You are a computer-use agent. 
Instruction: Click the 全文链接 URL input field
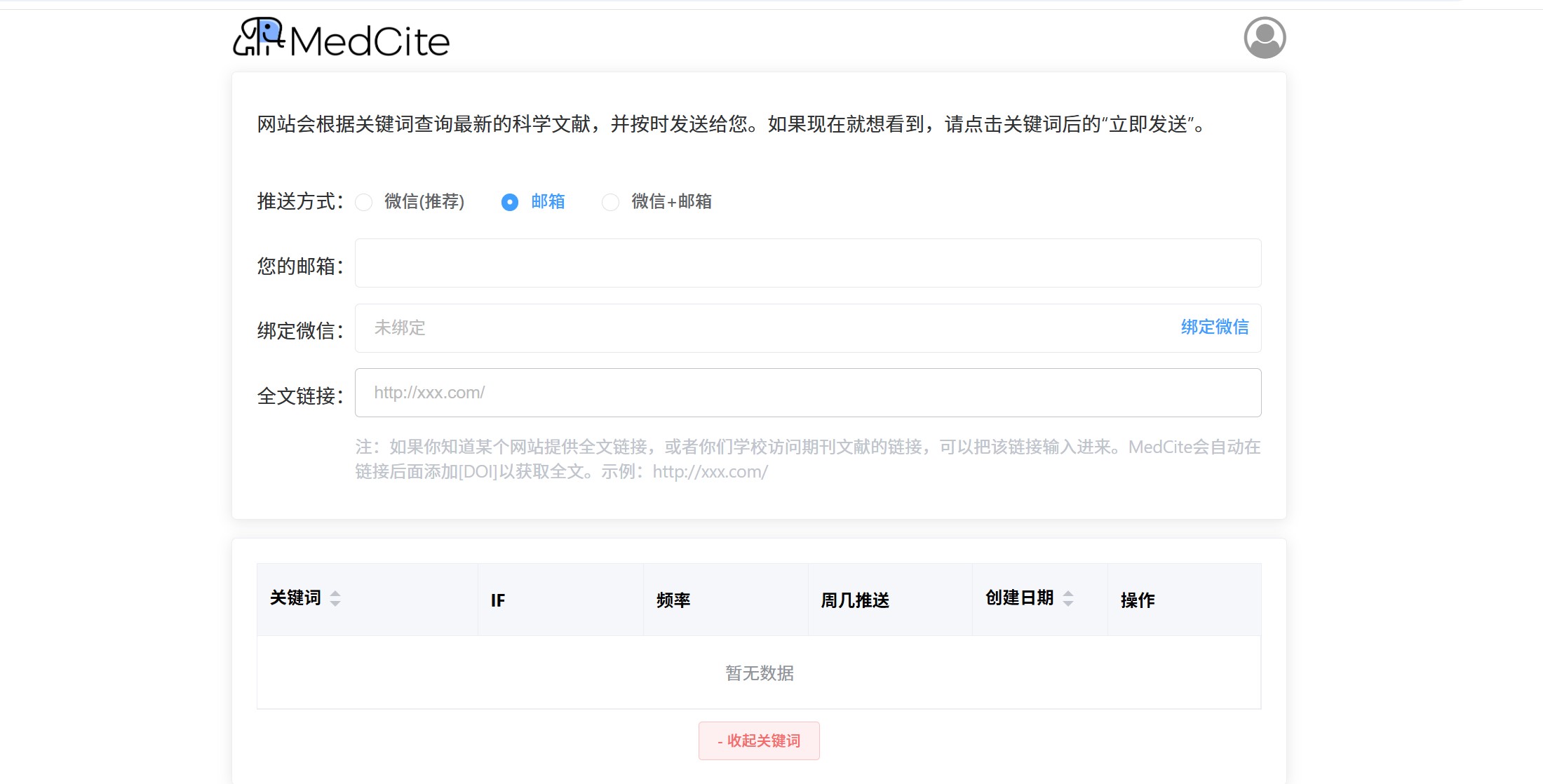(807, 392)
